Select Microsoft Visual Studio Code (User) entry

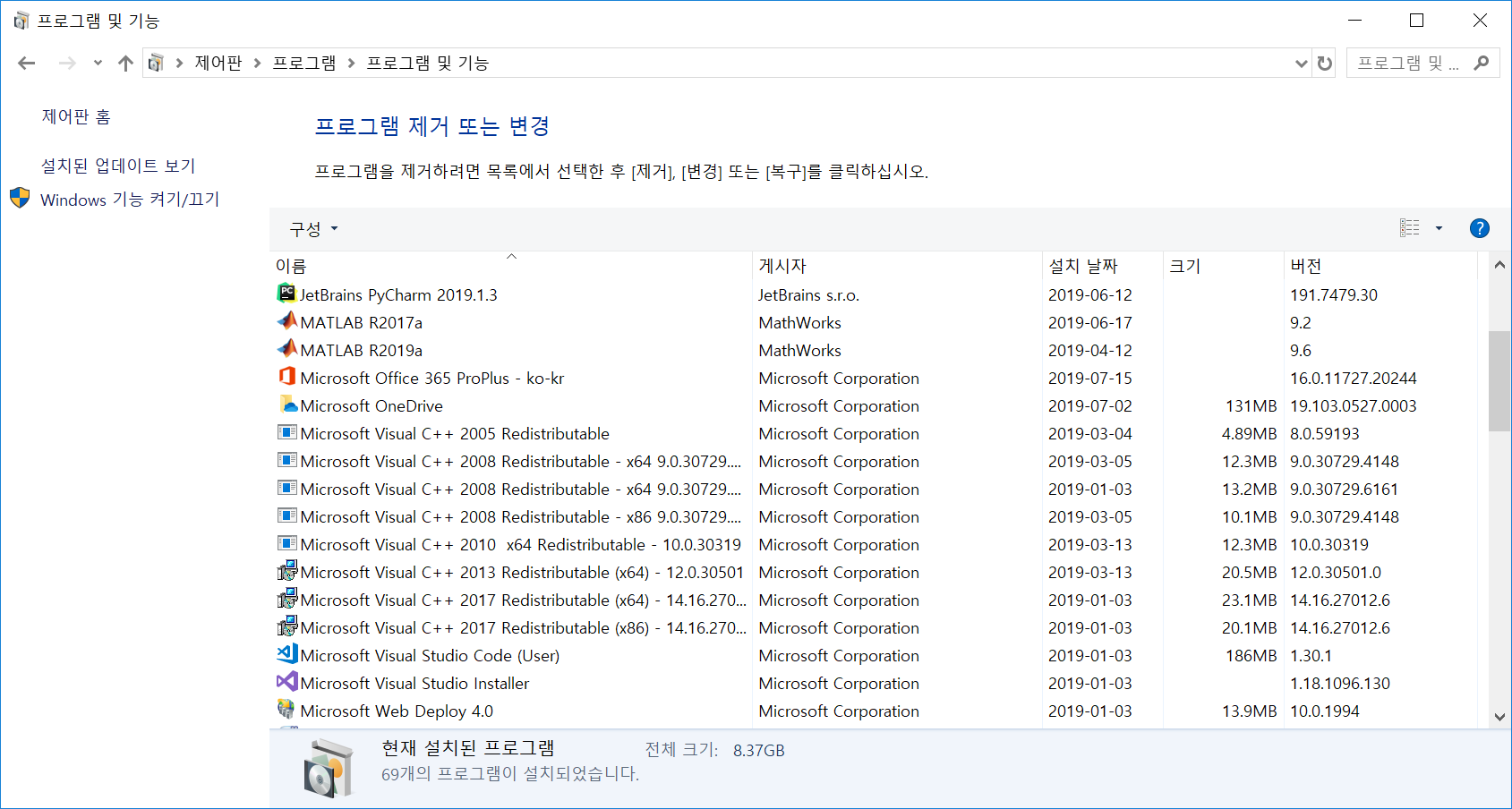(430, 655)
